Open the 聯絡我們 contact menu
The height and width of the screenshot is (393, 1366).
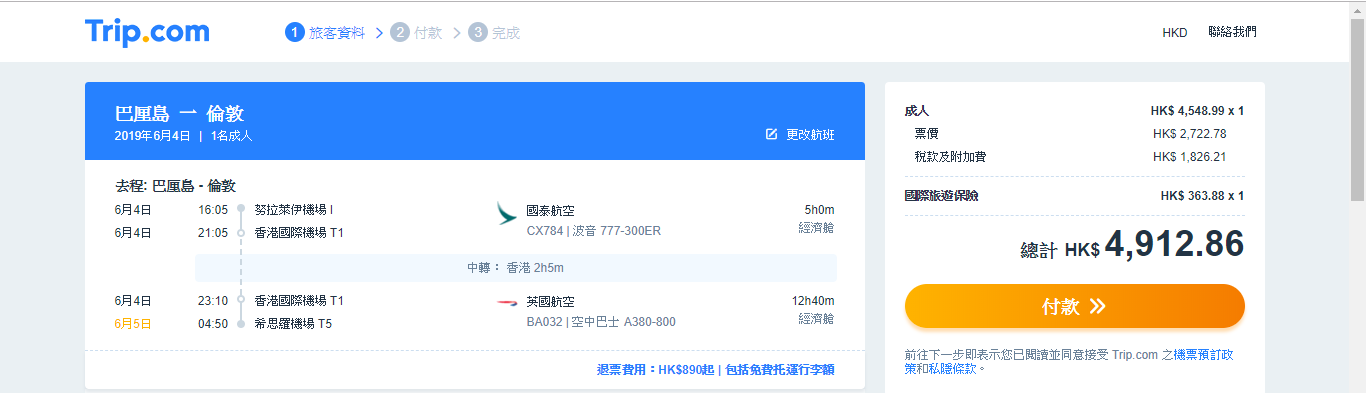tap(1232, 32)
